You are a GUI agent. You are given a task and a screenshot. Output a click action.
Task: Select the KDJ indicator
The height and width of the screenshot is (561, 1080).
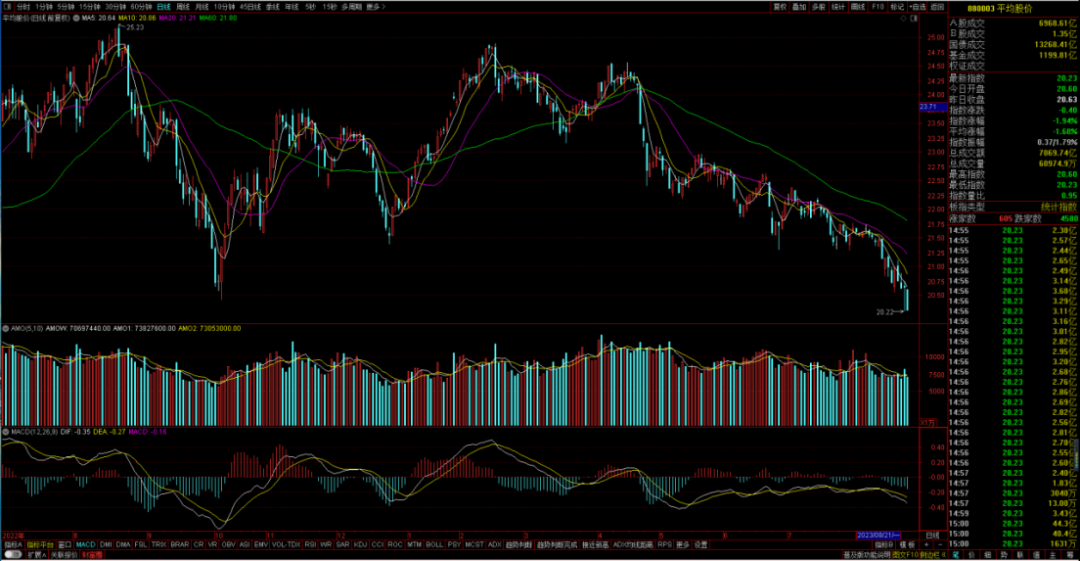pos(360,544)
